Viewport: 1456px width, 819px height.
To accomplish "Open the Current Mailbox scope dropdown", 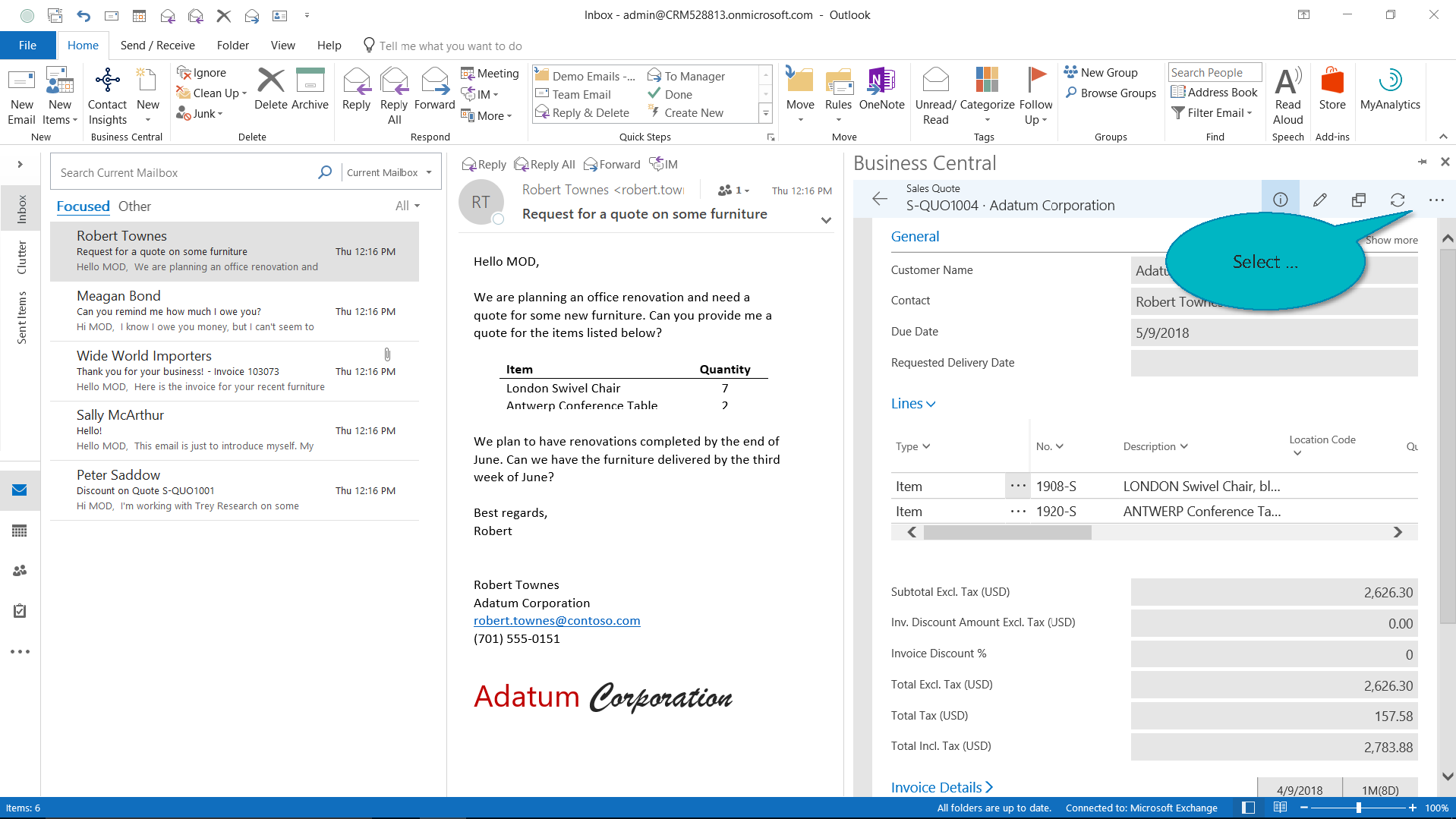I will pos(389,173).
